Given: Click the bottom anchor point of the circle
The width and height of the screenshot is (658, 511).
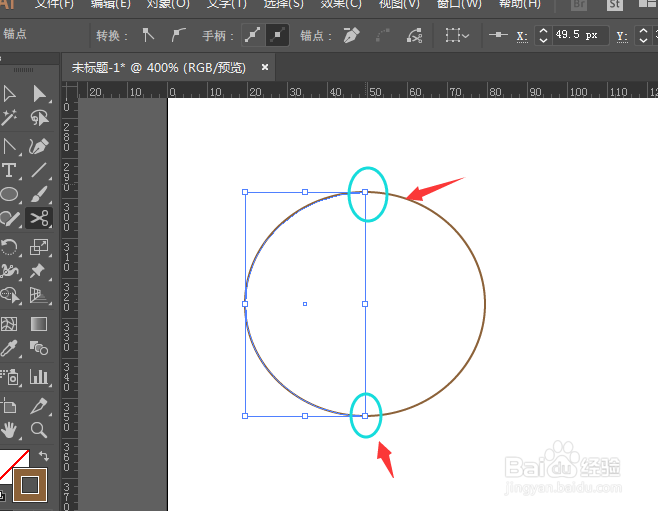Looking at the screenshot, I should point(365,416).
